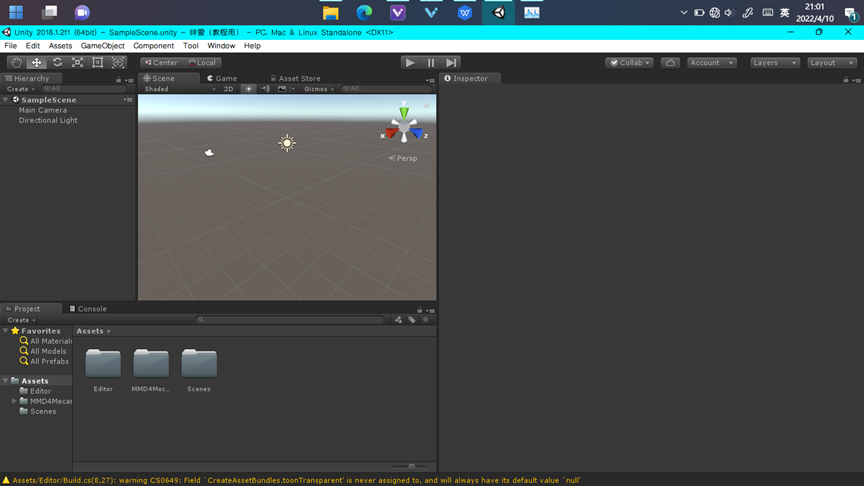Click the Step frame button
Screen dimensions: 864x486
452,62
